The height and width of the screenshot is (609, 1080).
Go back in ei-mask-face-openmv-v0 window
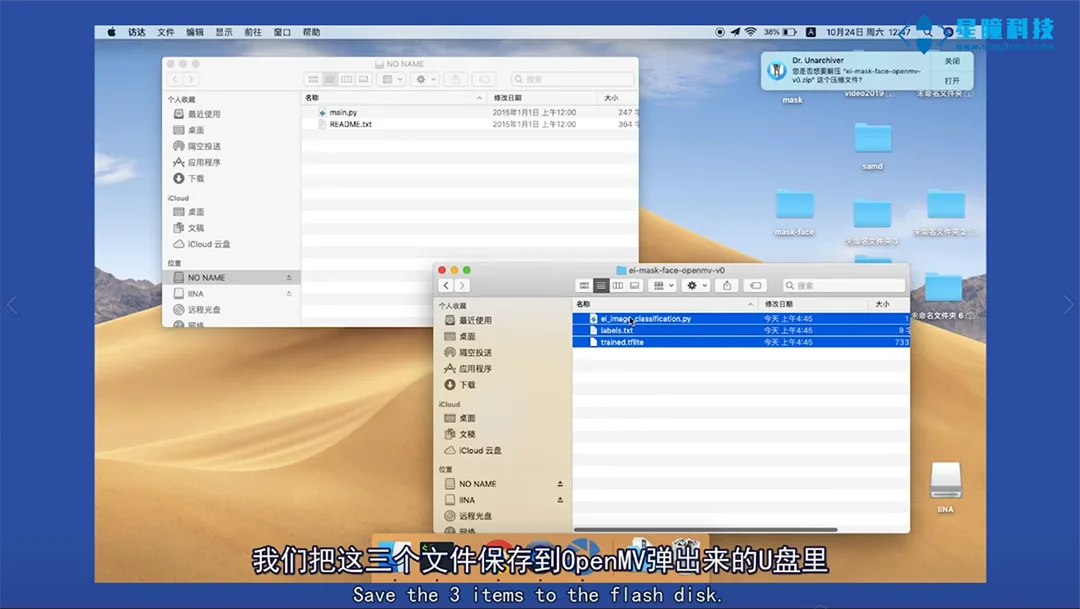pos(446,285)
